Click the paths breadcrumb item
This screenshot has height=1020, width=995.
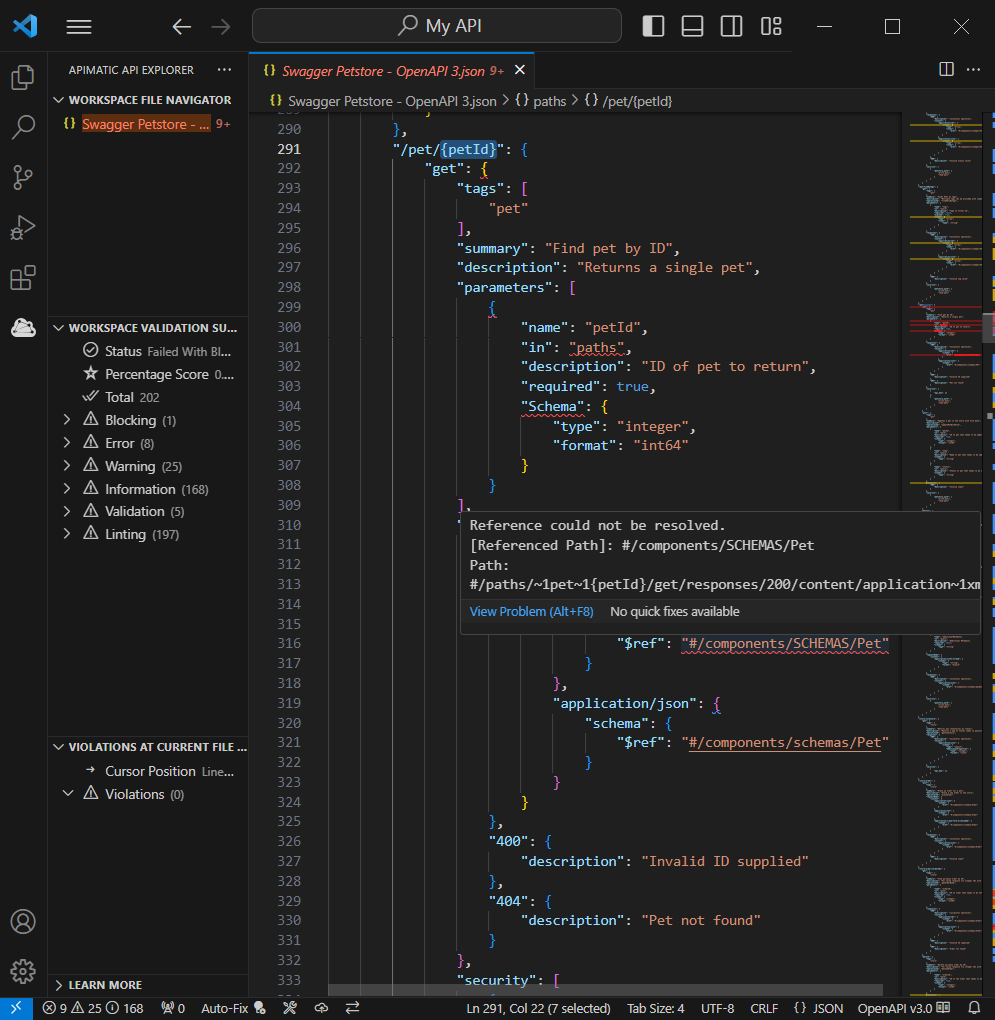[x=540, y=101]
